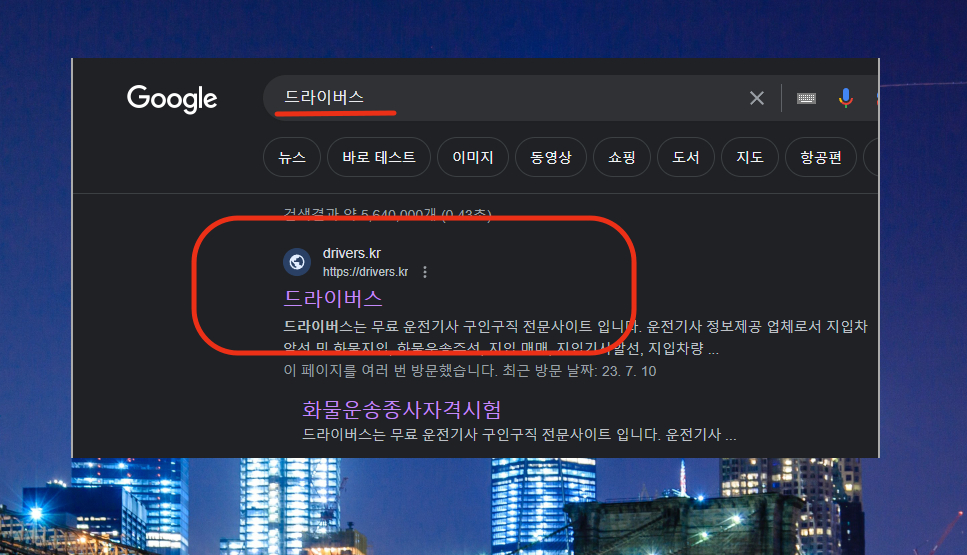Select the 뉴스 filter tab
Viewport: 967px width, 555px height.
[292, 157]
